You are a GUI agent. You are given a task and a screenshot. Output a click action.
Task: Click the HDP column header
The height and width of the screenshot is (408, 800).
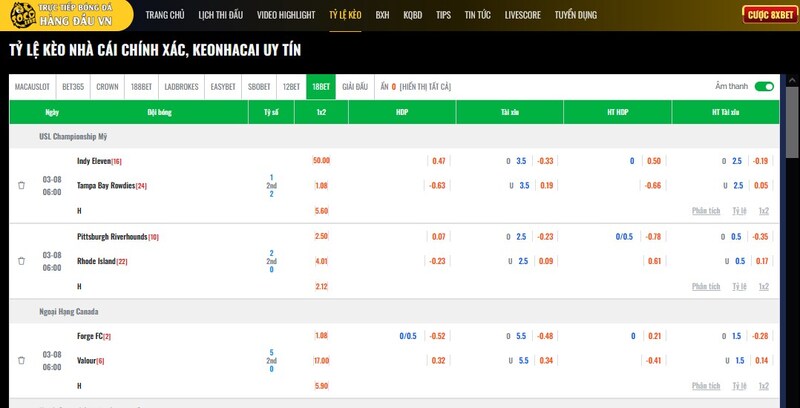pyautogui.click(x=402, y=112)
